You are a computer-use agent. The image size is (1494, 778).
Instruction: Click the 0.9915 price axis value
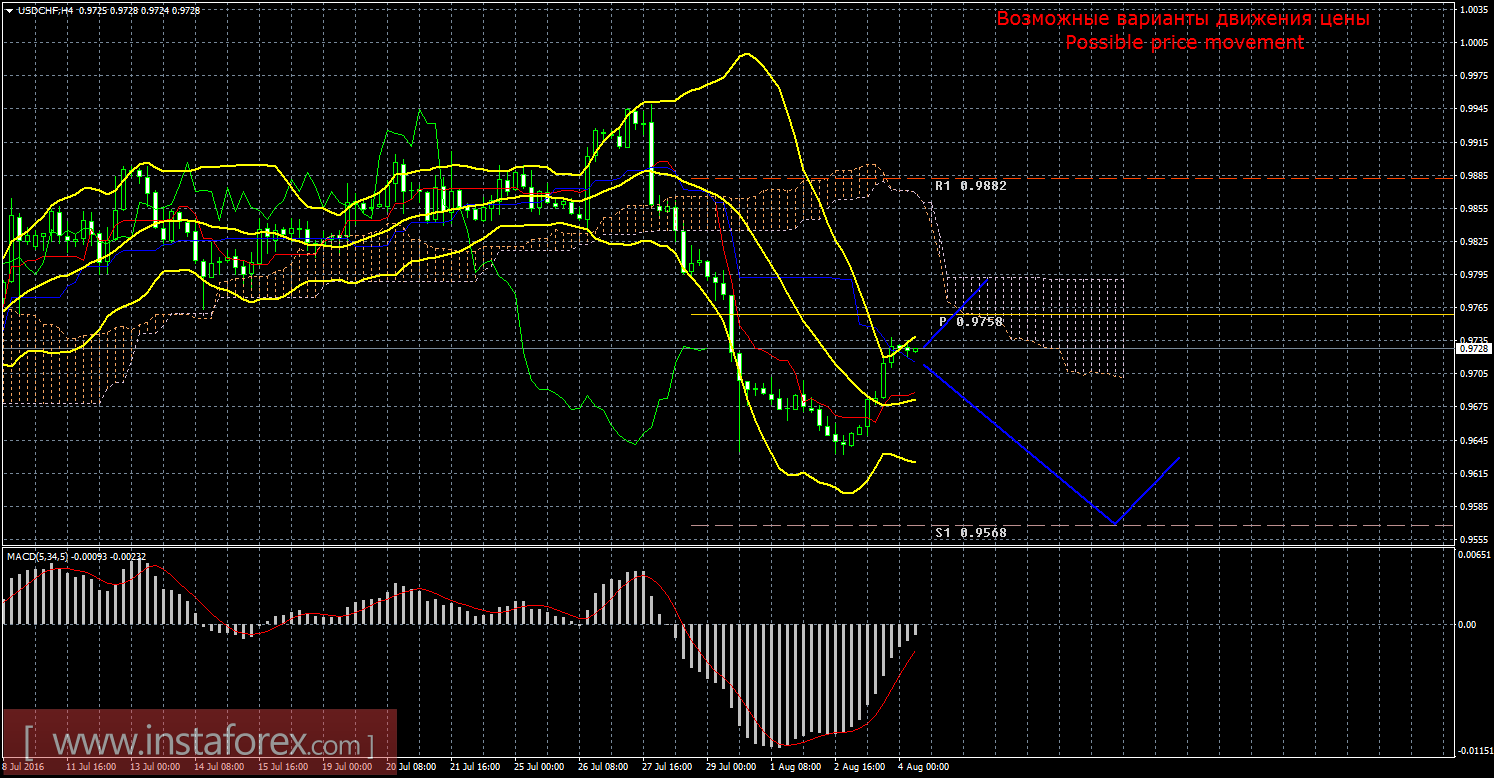1473,142
